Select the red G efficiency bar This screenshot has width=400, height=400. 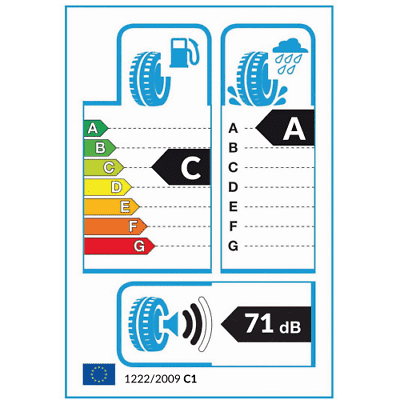click(119, 246)
